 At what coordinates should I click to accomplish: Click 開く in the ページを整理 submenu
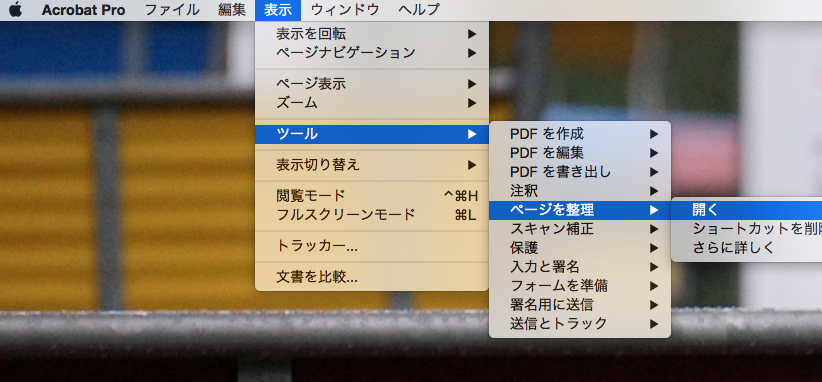pos(747,210)
